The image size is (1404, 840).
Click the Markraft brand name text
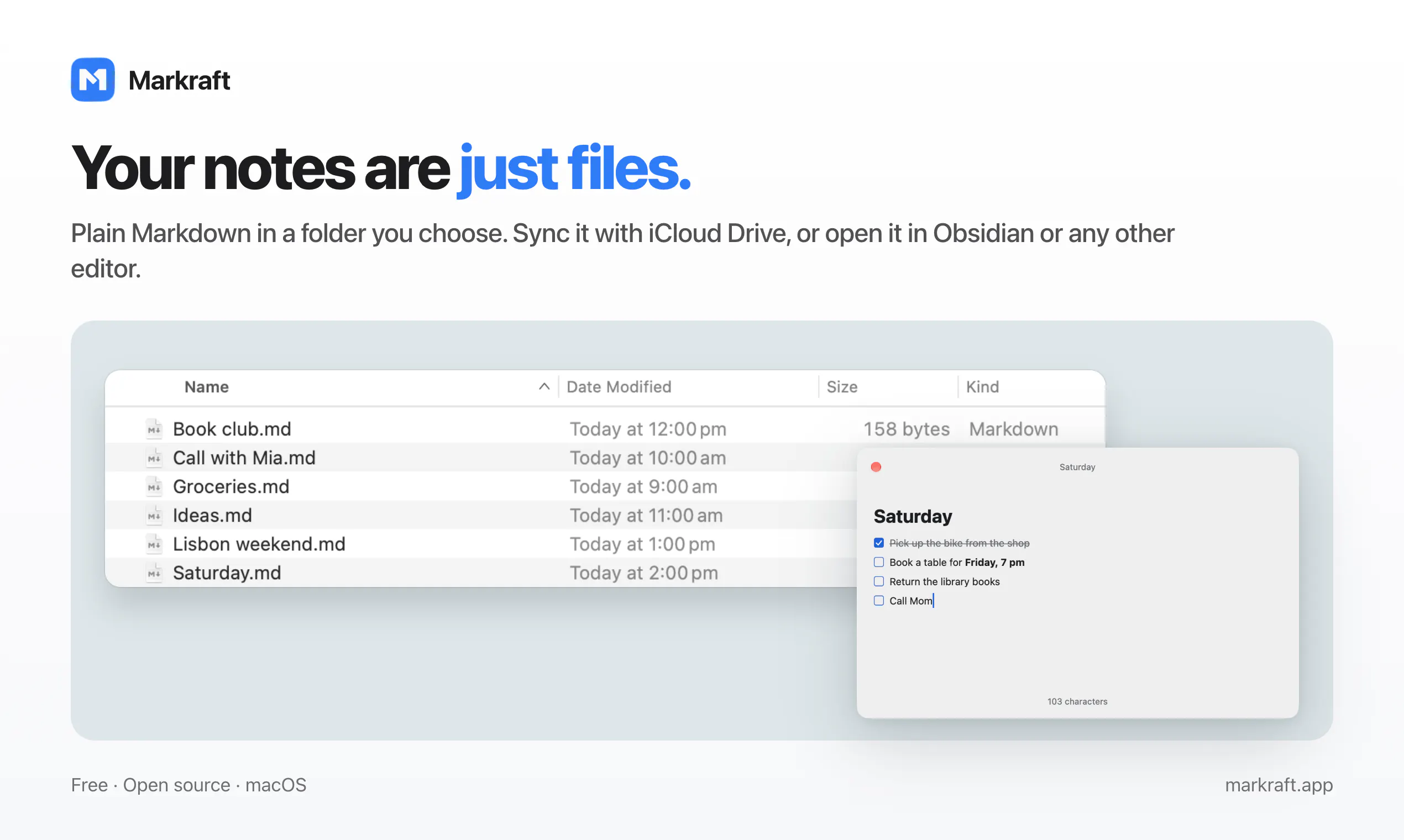click(x=179, y=80)
